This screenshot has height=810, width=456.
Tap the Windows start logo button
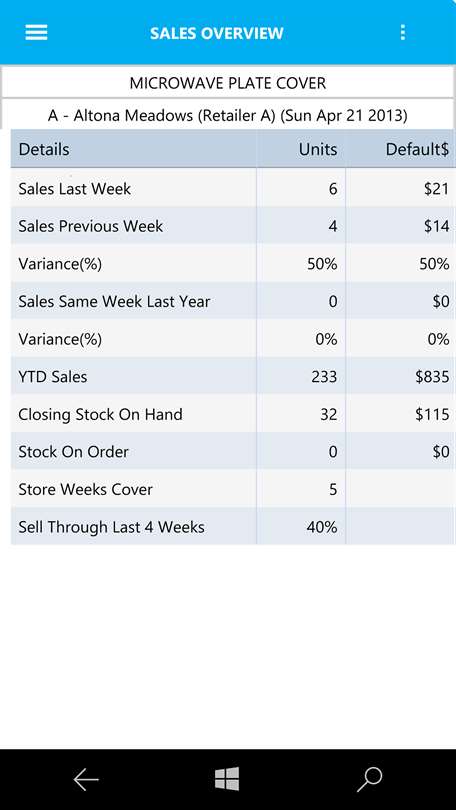[227, 778]
